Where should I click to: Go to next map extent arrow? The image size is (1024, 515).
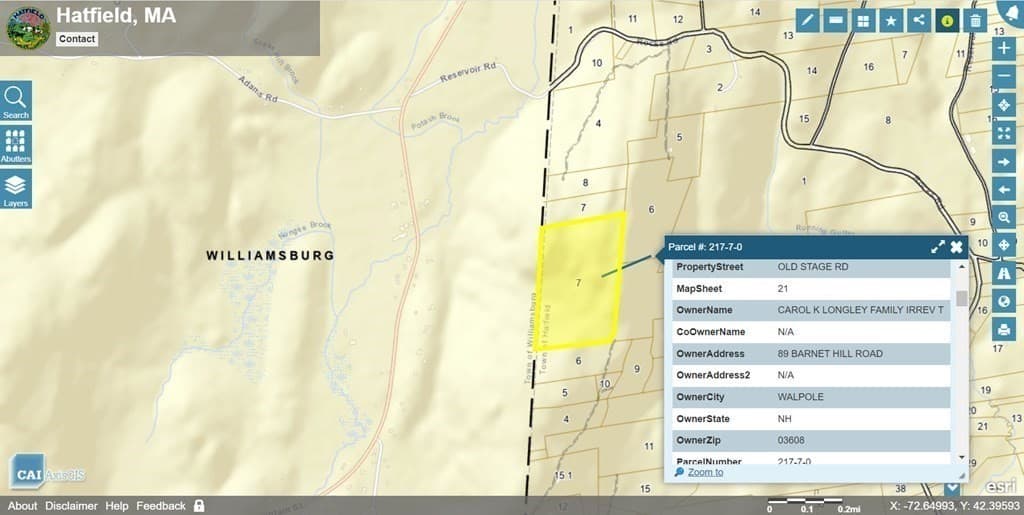(1004, 161)
